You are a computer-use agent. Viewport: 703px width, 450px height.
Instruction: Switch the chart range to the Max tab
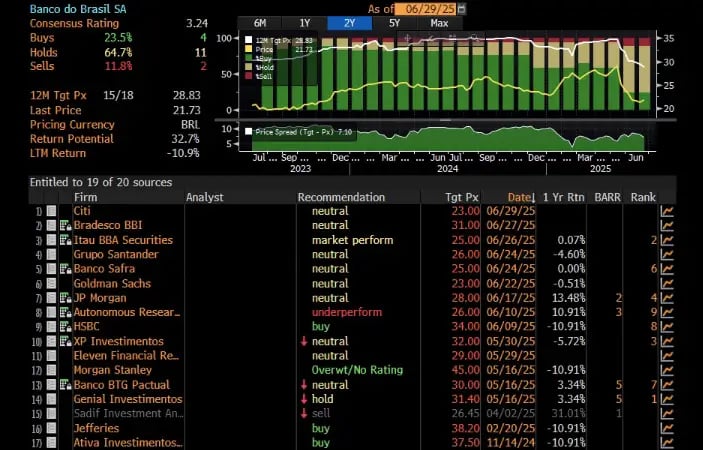coord(439,23)
